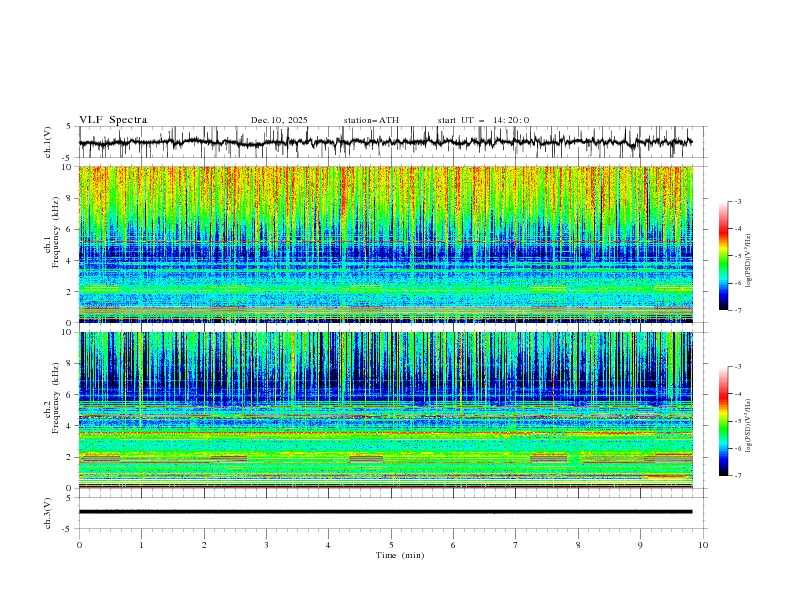This screenshot has height=612, width=792.
Task: Click the upper color scale bar beside ch.1
Action: pos(723,256)
